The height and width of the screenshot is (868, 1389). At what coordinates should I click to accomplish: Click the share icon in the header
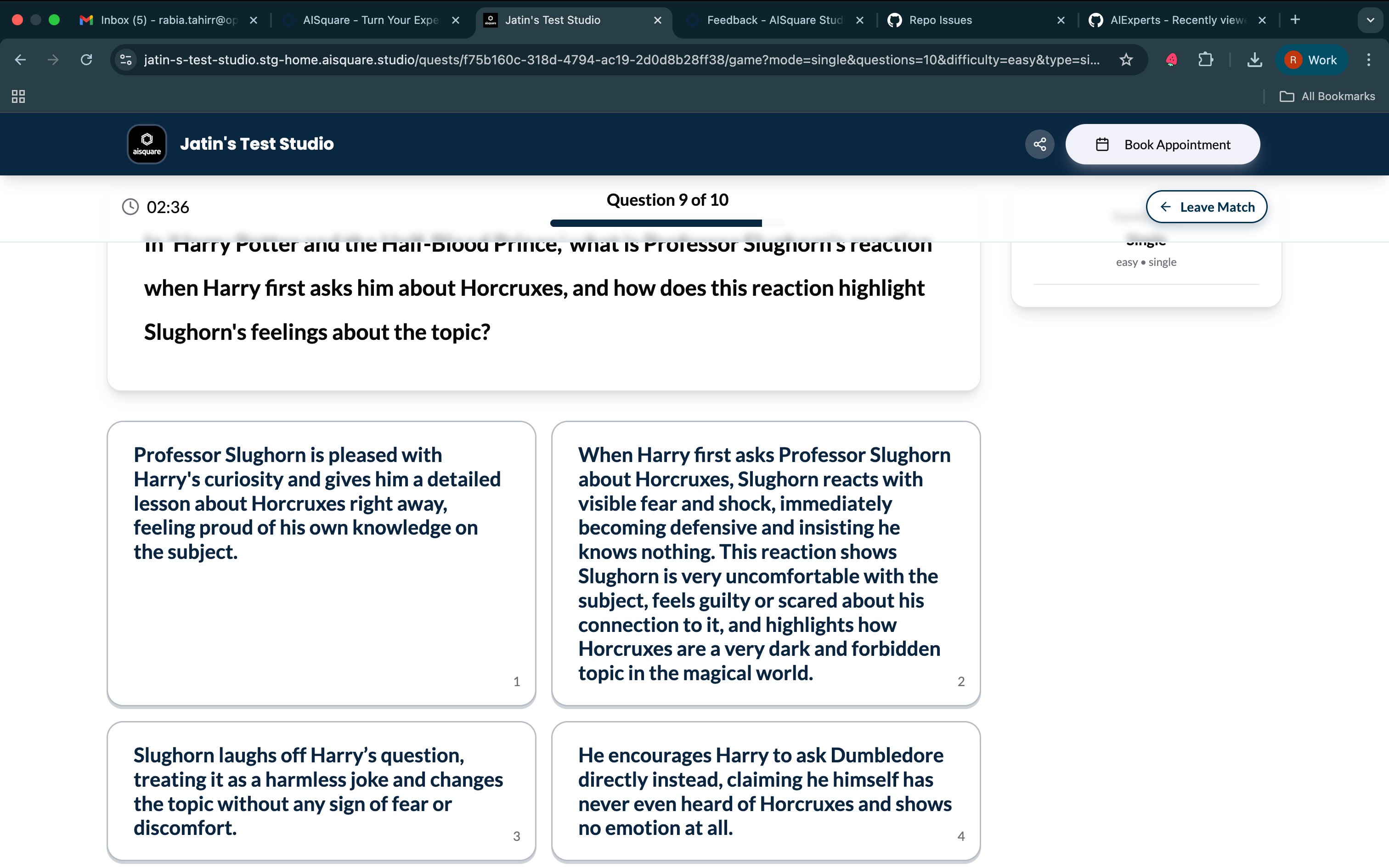pyautogui.click(x=1039, y=144)
